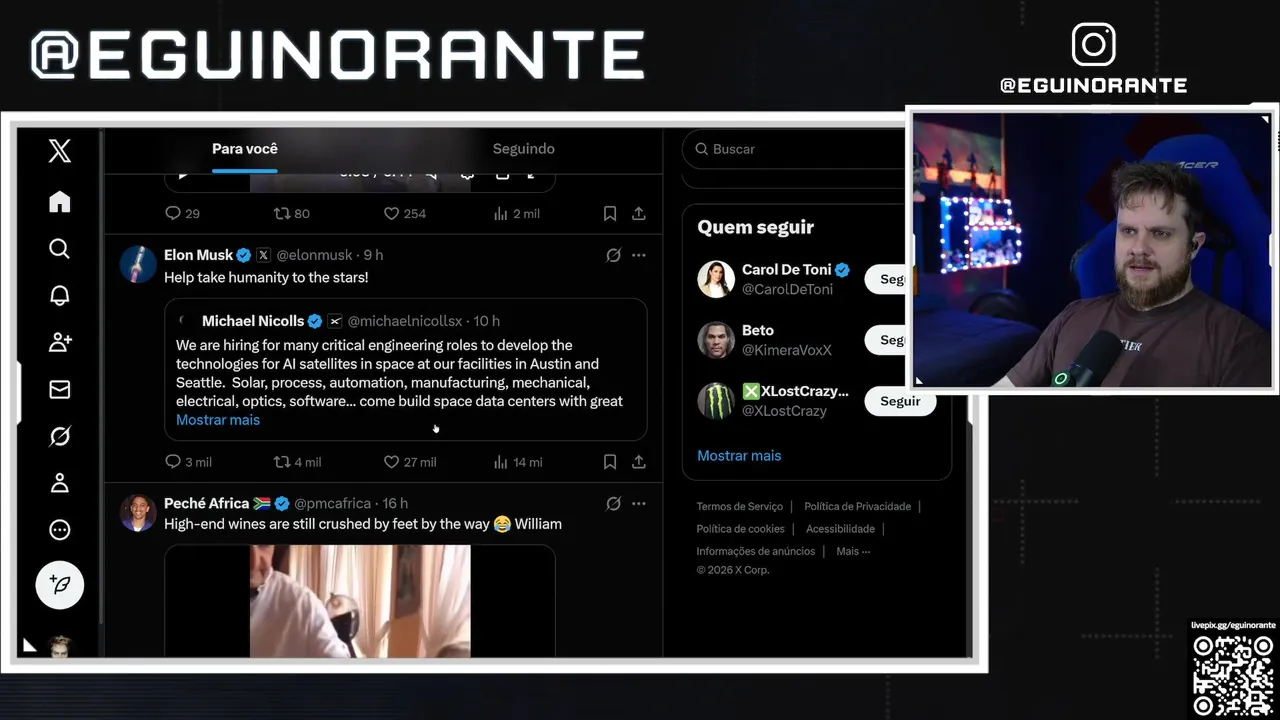
Task: Click the @pmcafrica handle
Action: tap(333, 503)
